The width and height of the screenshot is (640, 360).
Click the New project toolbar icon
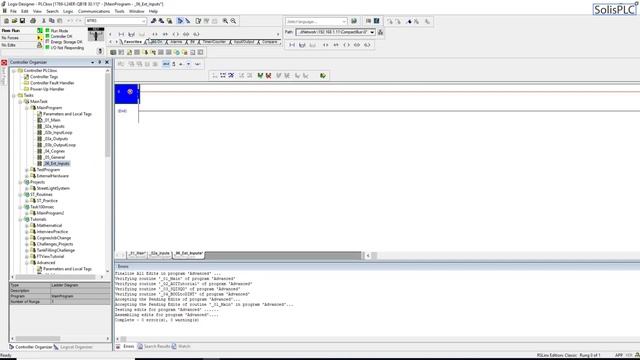7,21
